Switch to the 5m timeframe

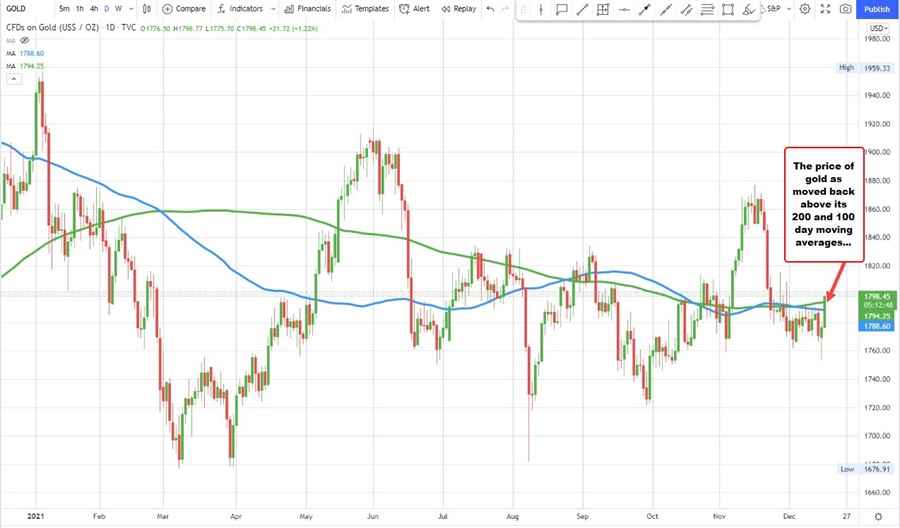(64, 9)
